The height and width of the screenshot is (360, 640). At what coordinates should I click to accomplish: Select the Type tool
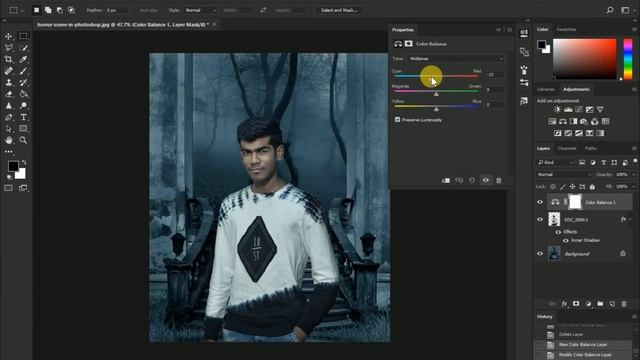tap(23, 117)
